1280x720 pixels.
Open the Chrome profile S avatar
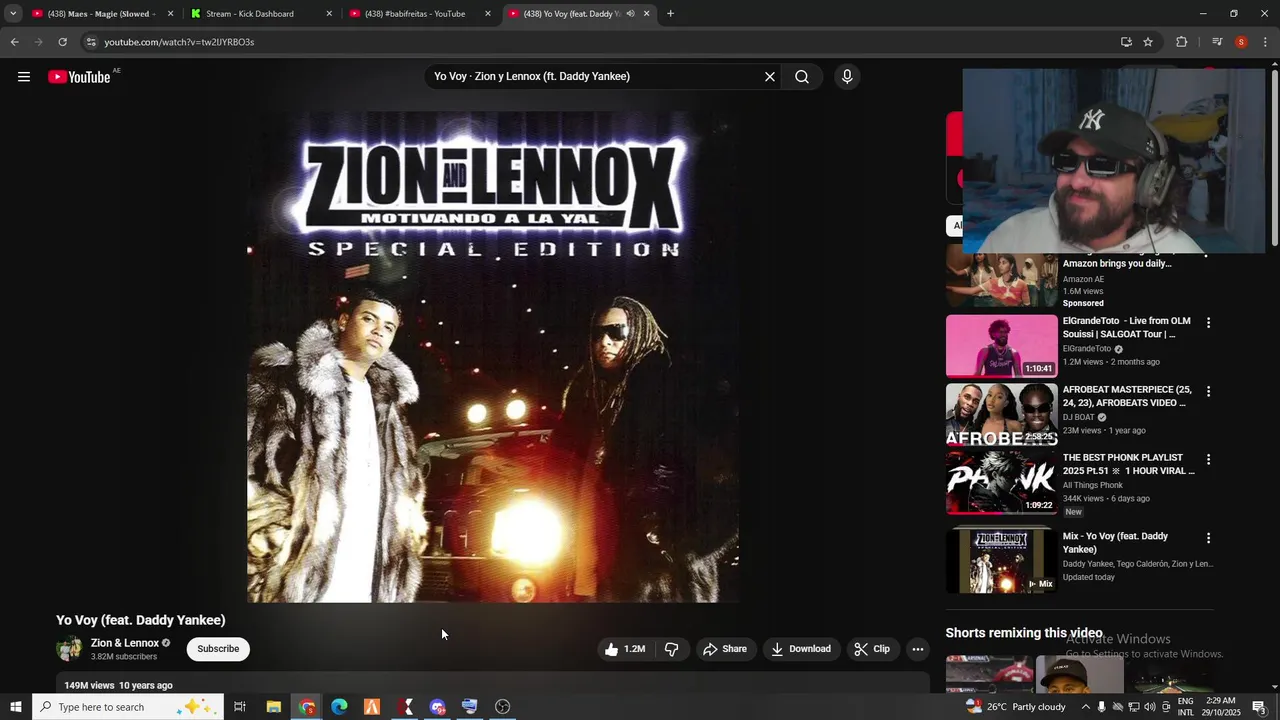coord(1241,42)
